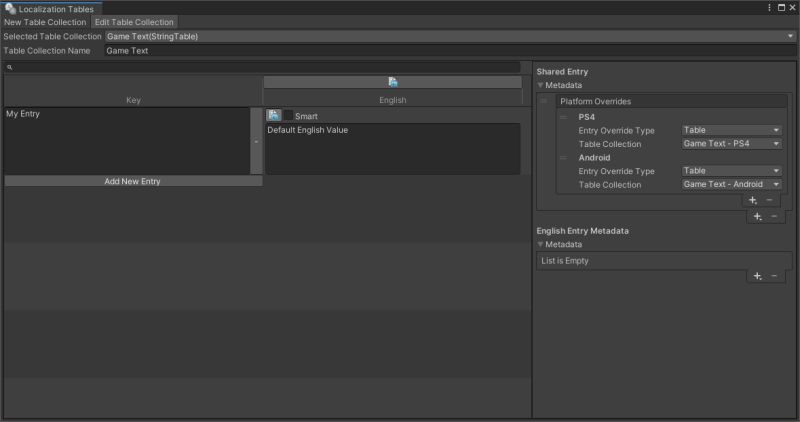
Task: Remove a platform override with minus
Action: click(x=770, y=200)
